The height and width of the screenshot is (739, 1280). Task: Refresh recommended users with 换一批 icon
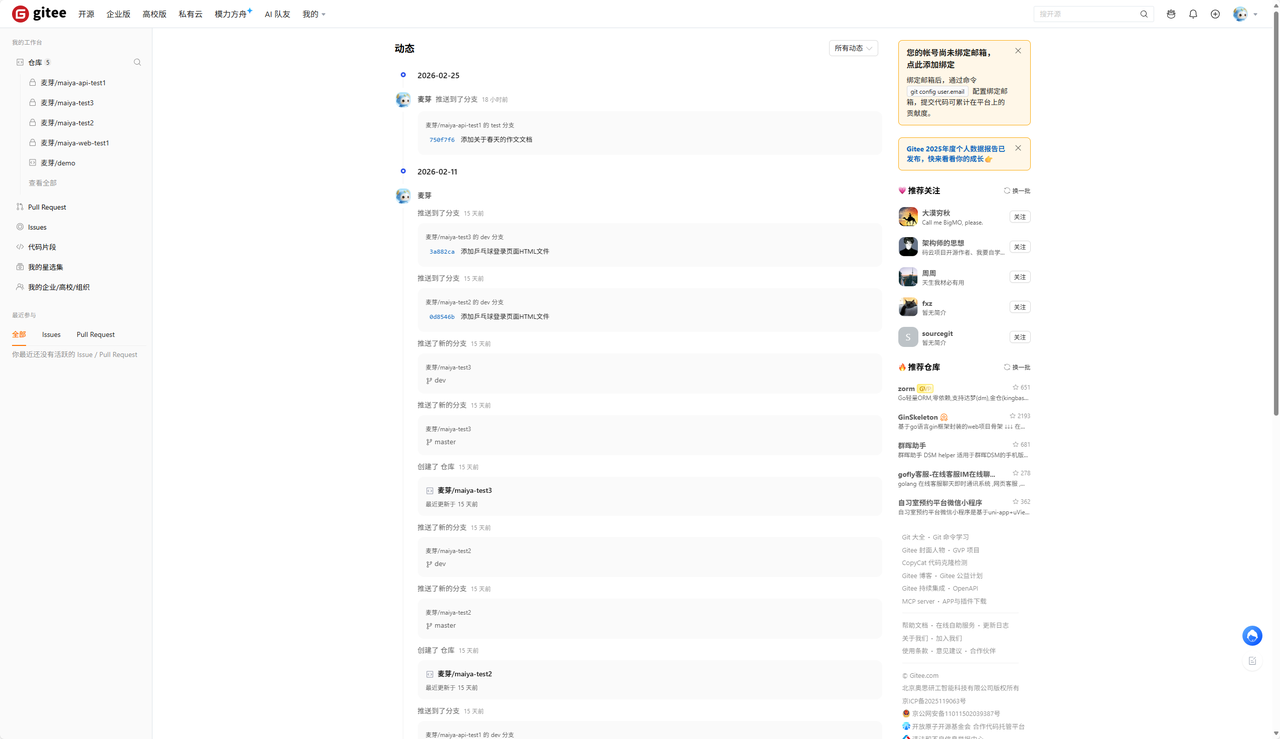point(1017,190)
